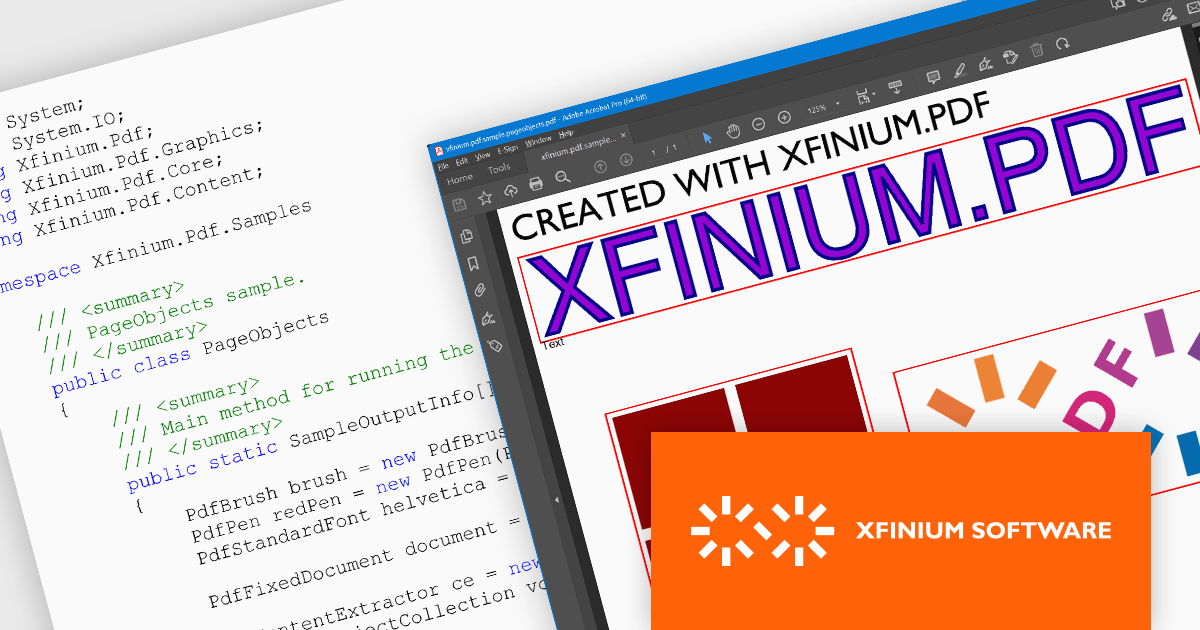
Task: Expand the fit page options arrow
Action: click(873, 93)
